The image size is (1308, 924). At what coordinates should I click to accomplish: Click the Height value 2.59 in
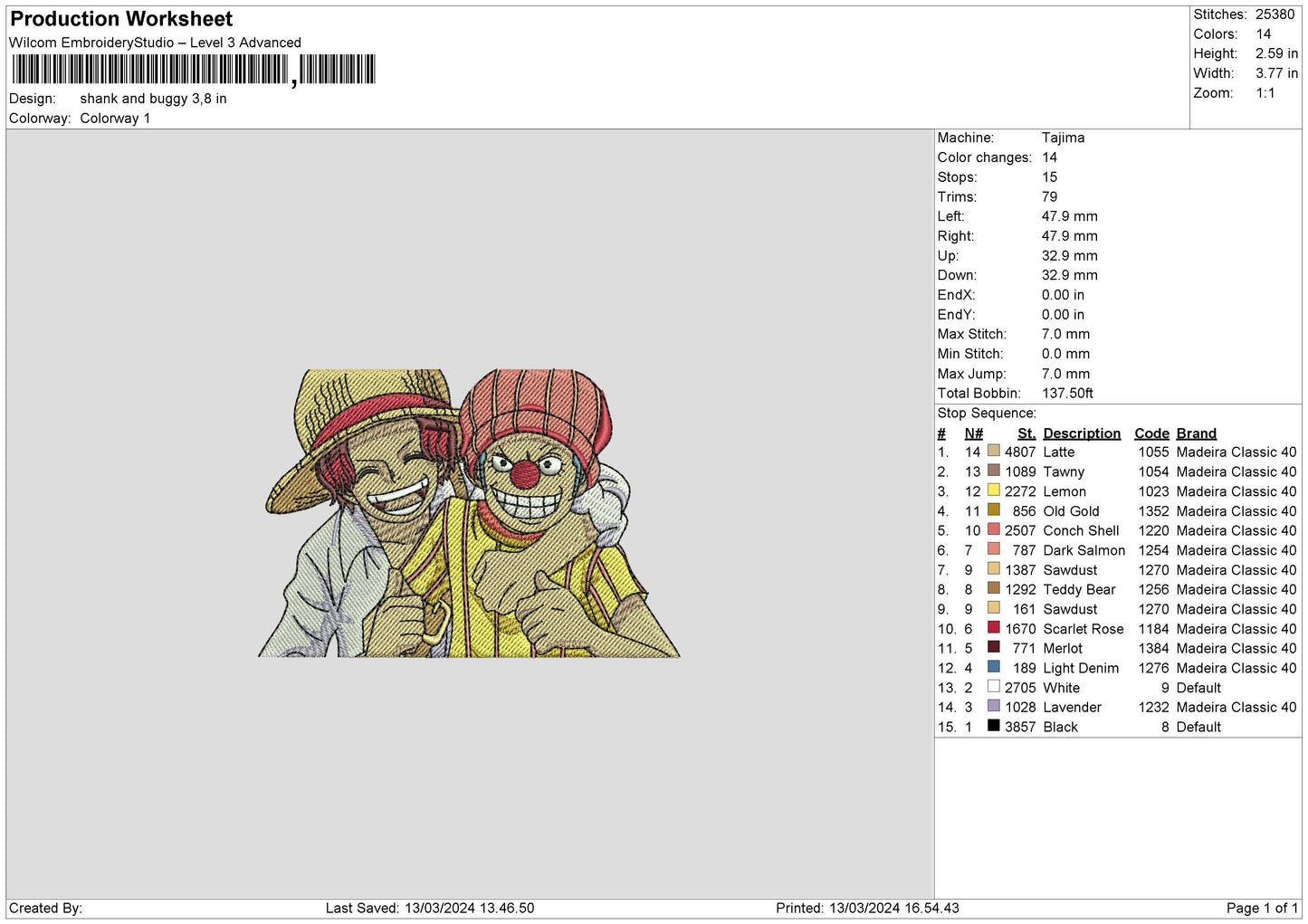click(x=1276, y=53)
